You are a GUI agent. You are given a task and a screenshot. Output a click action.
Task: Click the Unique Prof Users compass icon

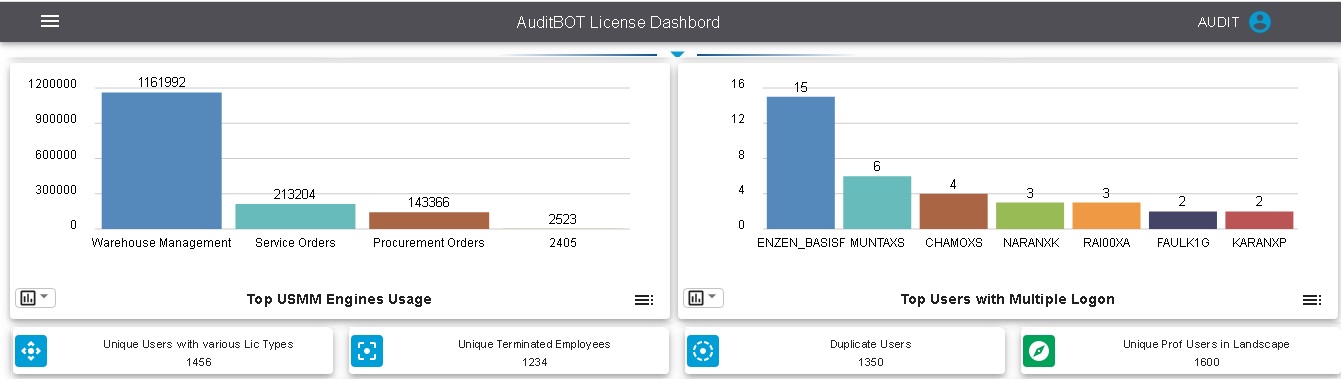(x=1039, y=351)
